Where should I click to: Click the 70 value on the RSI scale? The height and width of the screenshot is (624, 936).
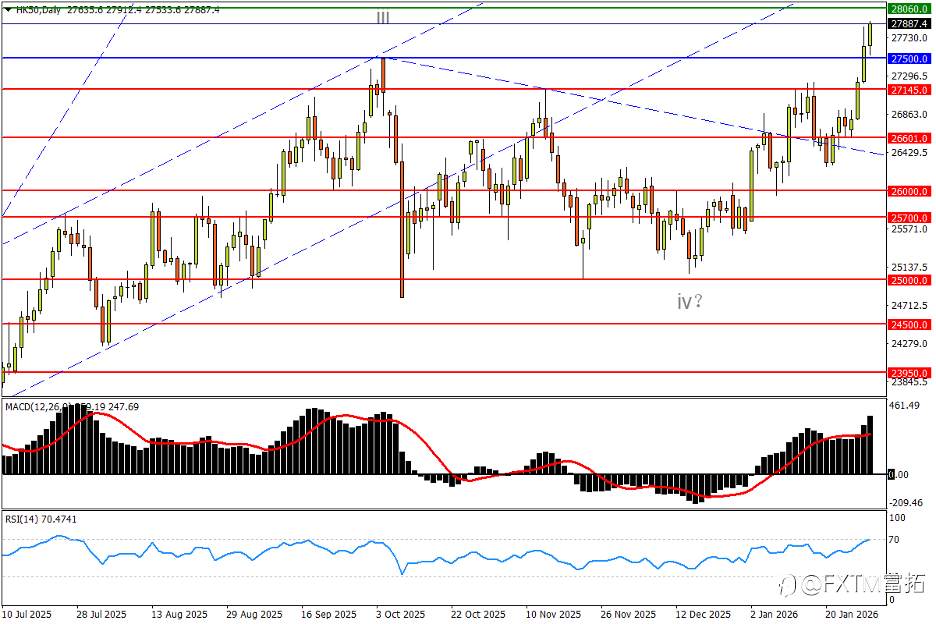coord(894,540)
